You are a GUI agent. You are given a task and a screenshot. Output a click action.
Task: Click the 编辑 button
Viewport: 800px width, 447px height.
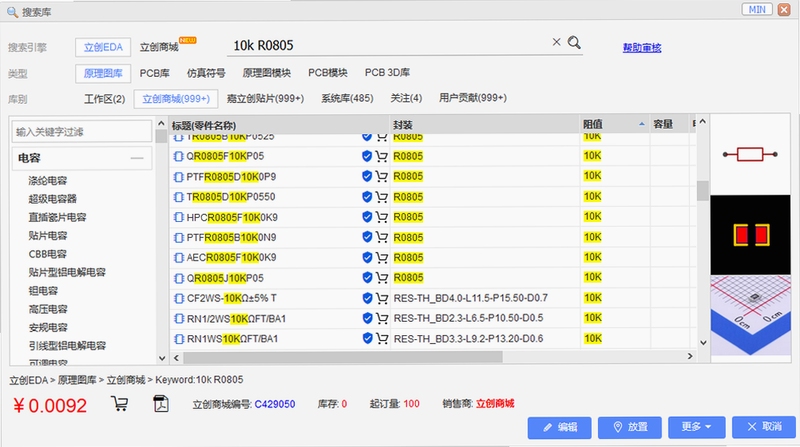(559, 428)
